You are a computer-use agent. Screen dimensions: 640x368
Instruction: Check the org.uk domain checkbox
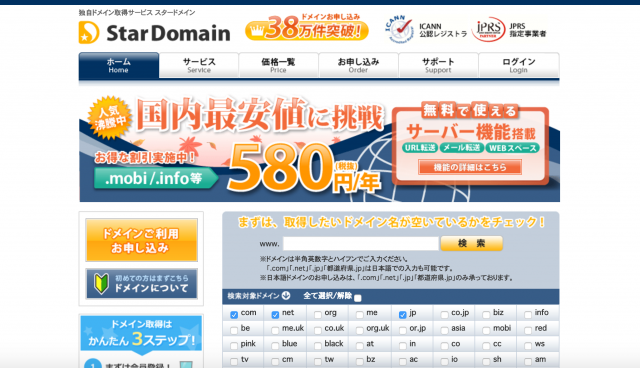[x=360, y=330]
